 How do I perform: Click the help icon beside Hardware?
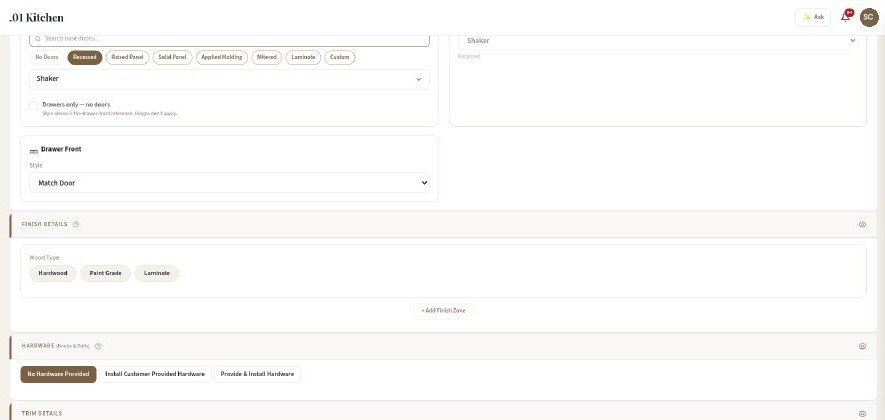98,346
